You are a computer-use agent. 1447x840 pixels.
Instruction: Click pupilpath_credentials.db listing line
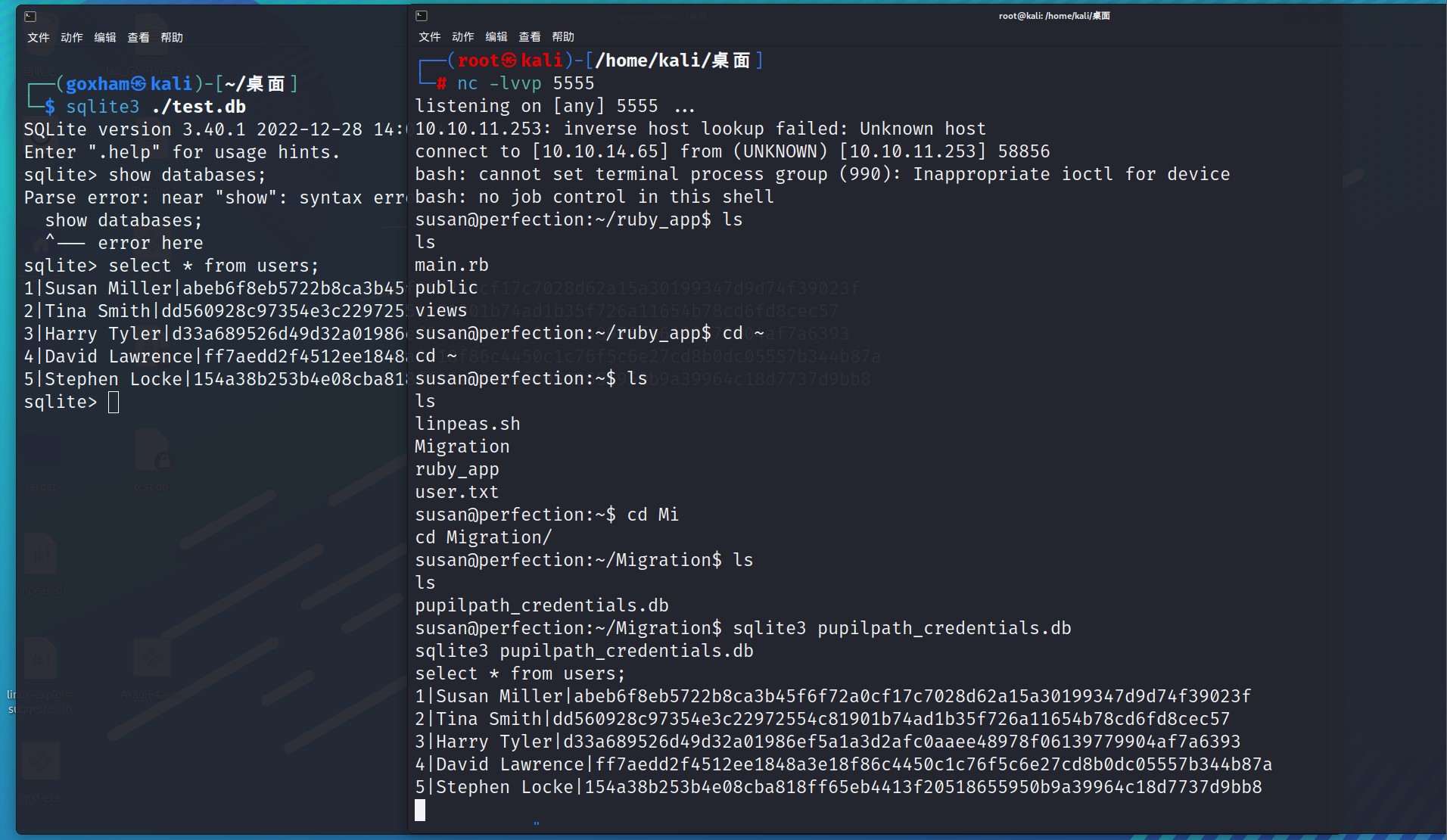click(541, 605)
